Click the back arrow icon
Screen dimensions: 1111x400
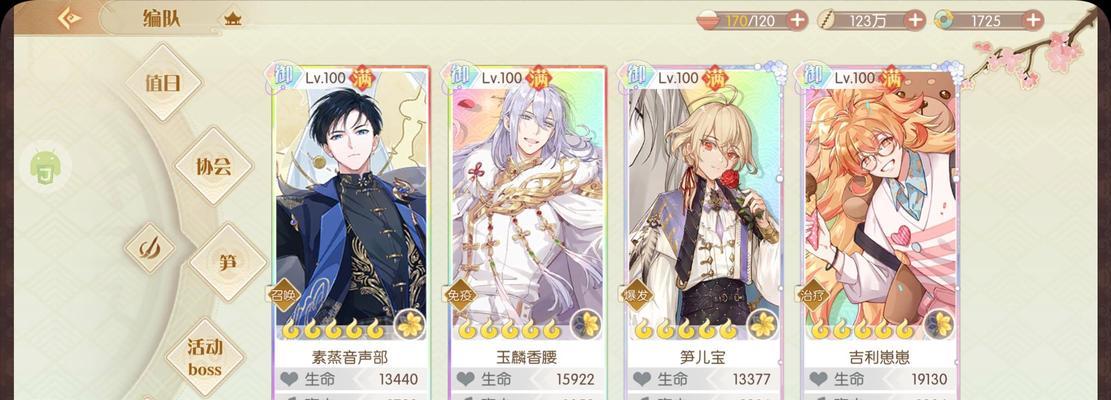[69, 18]
